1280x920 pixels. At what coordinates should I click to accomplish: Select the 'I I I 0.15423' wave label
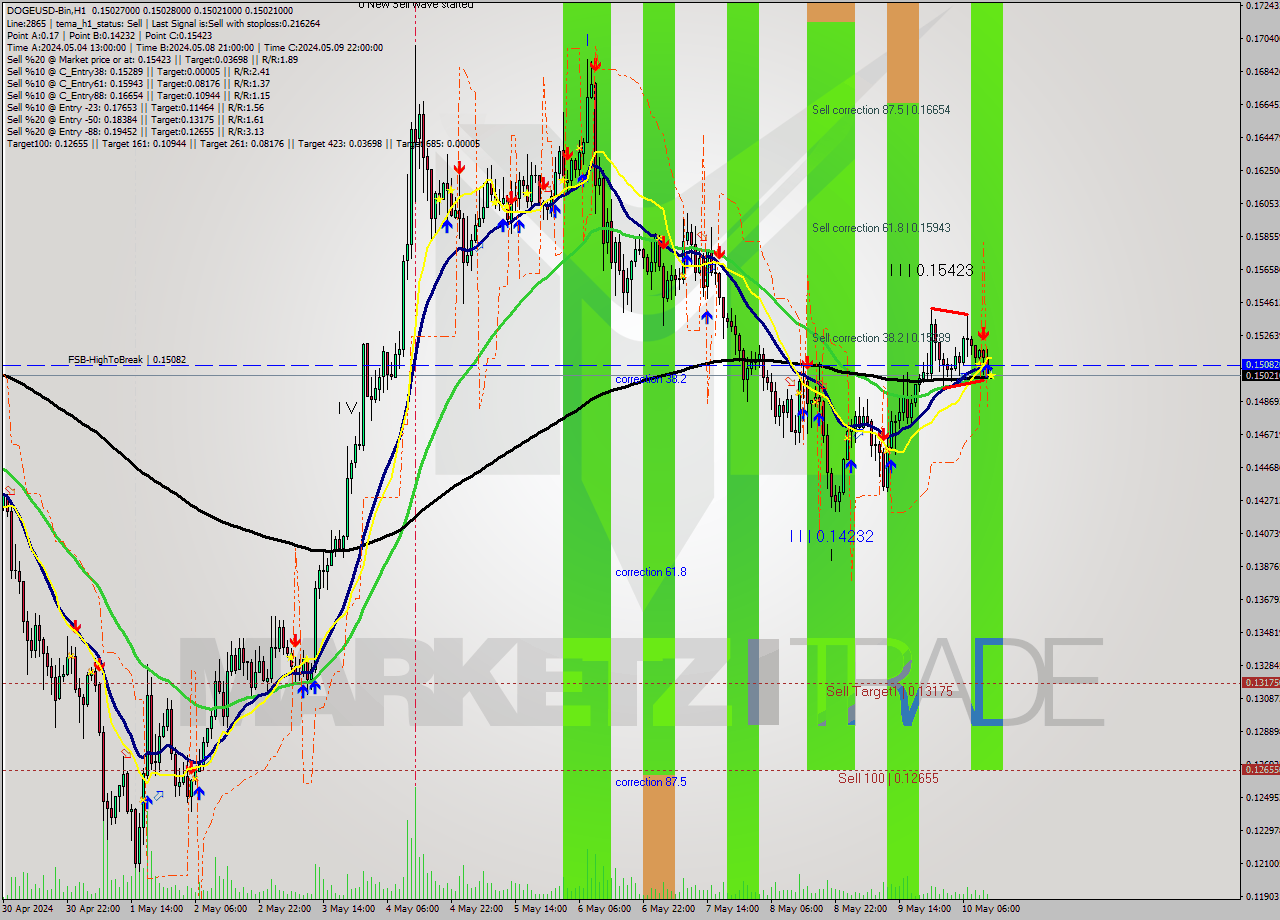931,270
